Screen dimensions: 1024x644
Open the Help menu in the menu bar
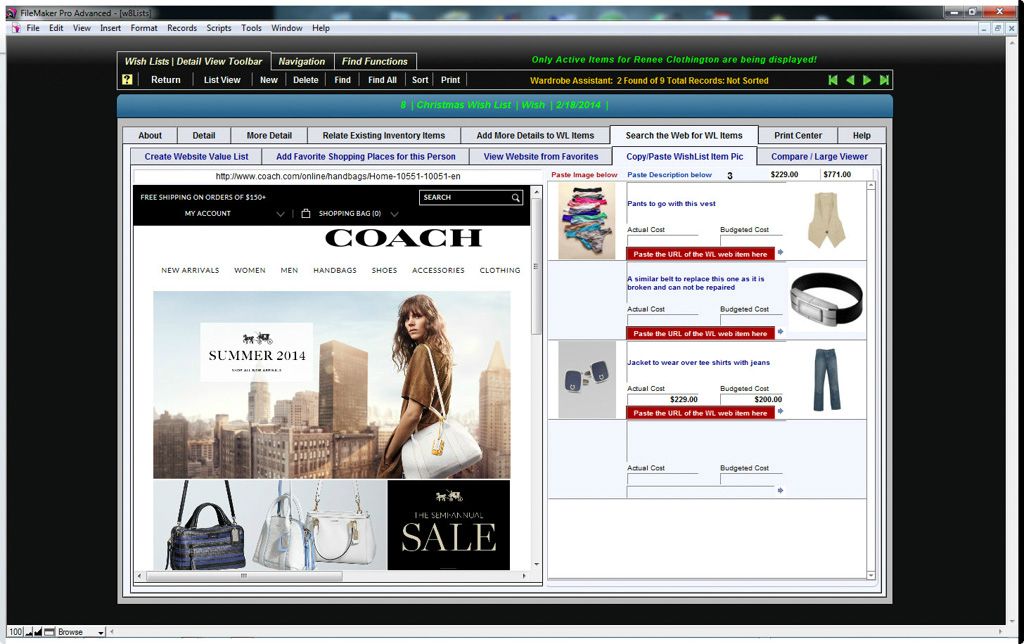(321, 28)
